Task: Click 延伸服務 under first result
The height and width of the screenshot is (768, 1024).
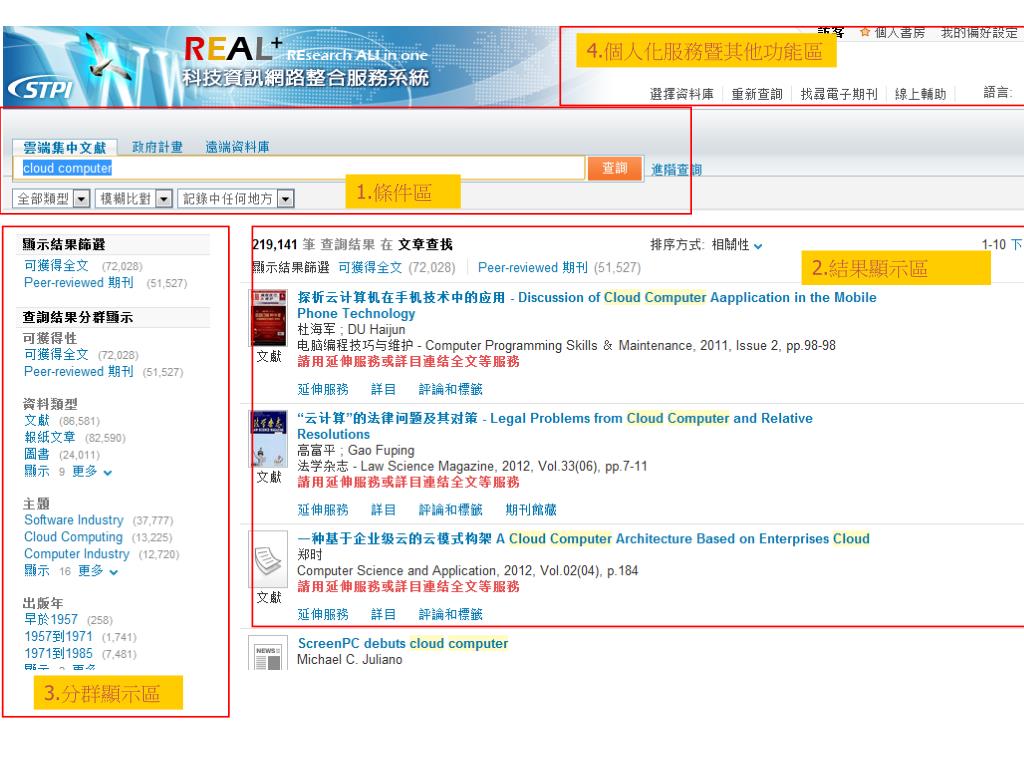Action: [x=323, y=389]
